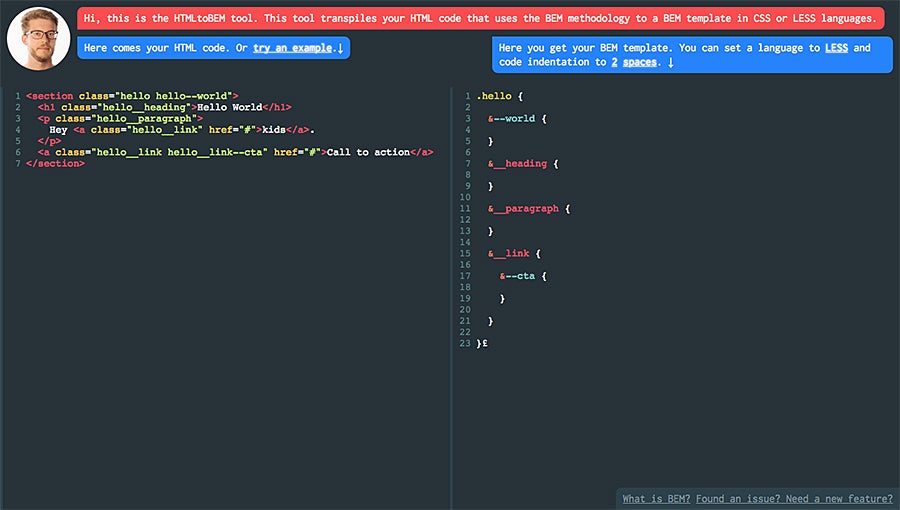Click the "&__heading {" selector in output
The image size is (900, 510).
[x=523, y=163]
